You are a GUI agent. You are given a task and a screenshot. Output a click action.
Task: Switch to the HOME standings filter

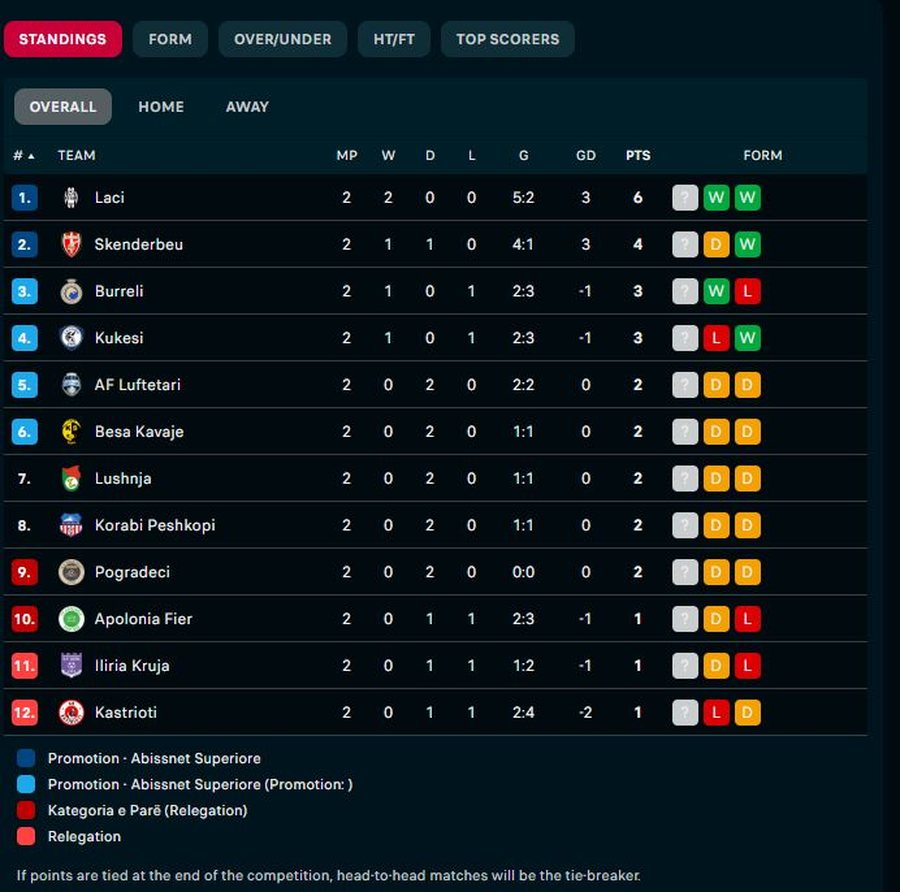(161, 107)
